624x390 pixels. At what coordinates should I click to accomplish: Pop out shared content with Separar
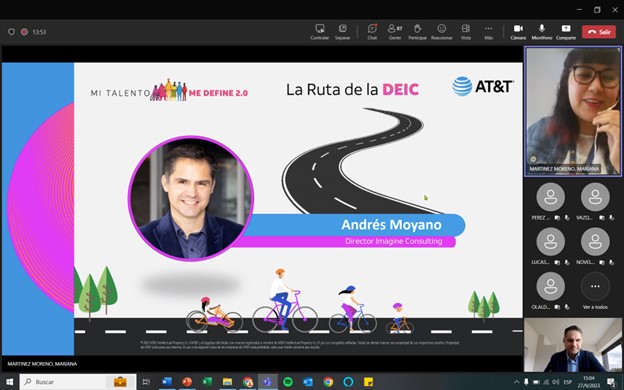tap(343, 32)
